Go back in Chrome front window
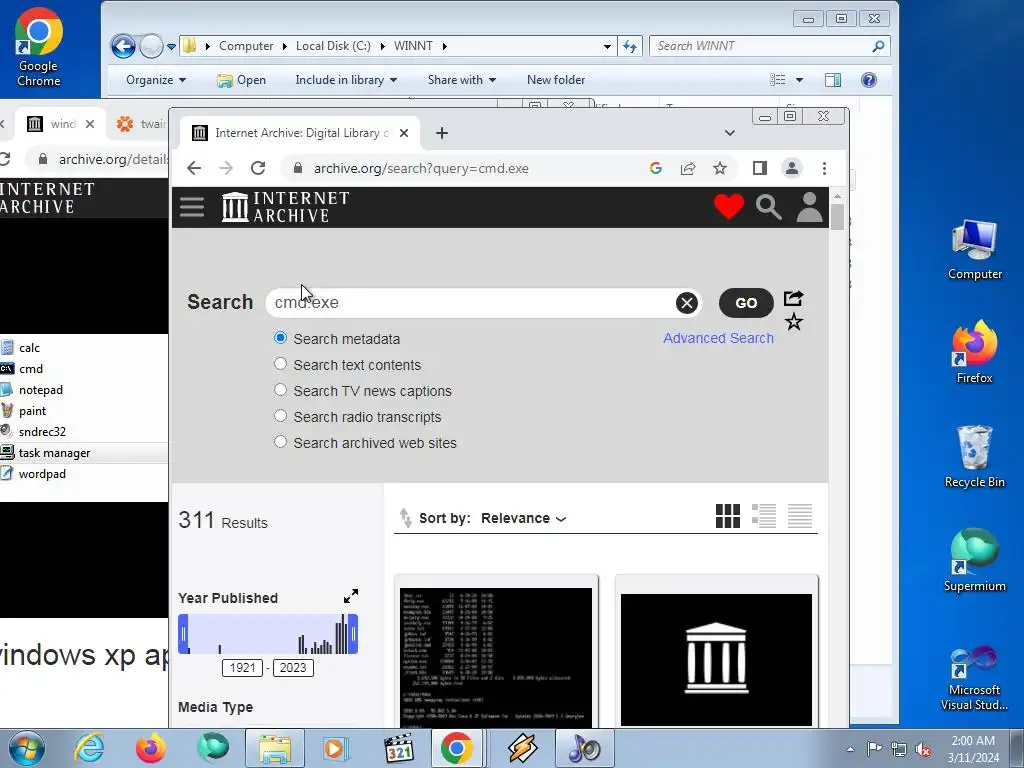Viewport: 1024px width, 768px height. point(194,168)
